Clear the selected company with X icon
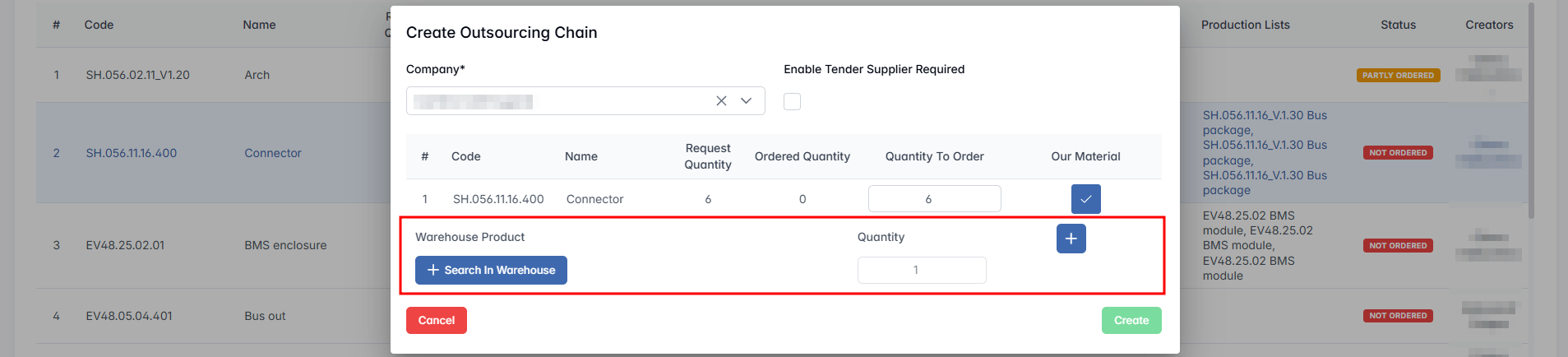Image resolution: width=1568 pixels, height=357 pixels. tap(721, 100)
